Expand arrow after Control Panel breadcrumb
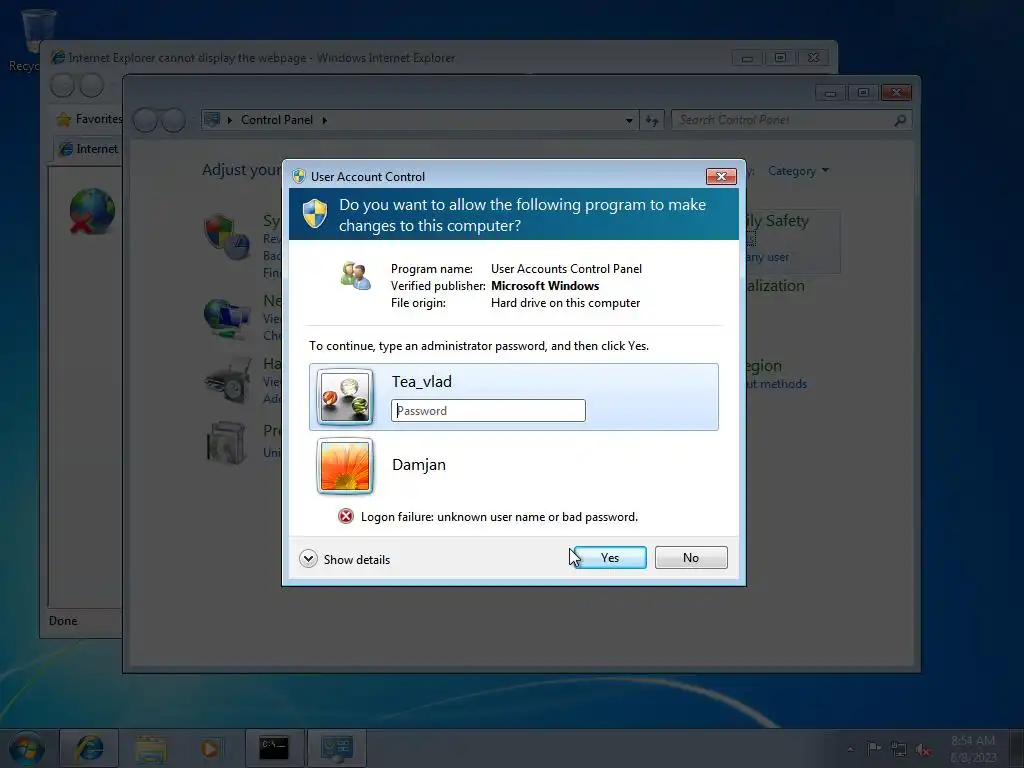The image size is (1024, 768). pyautogui.click(x=325, y=120)
